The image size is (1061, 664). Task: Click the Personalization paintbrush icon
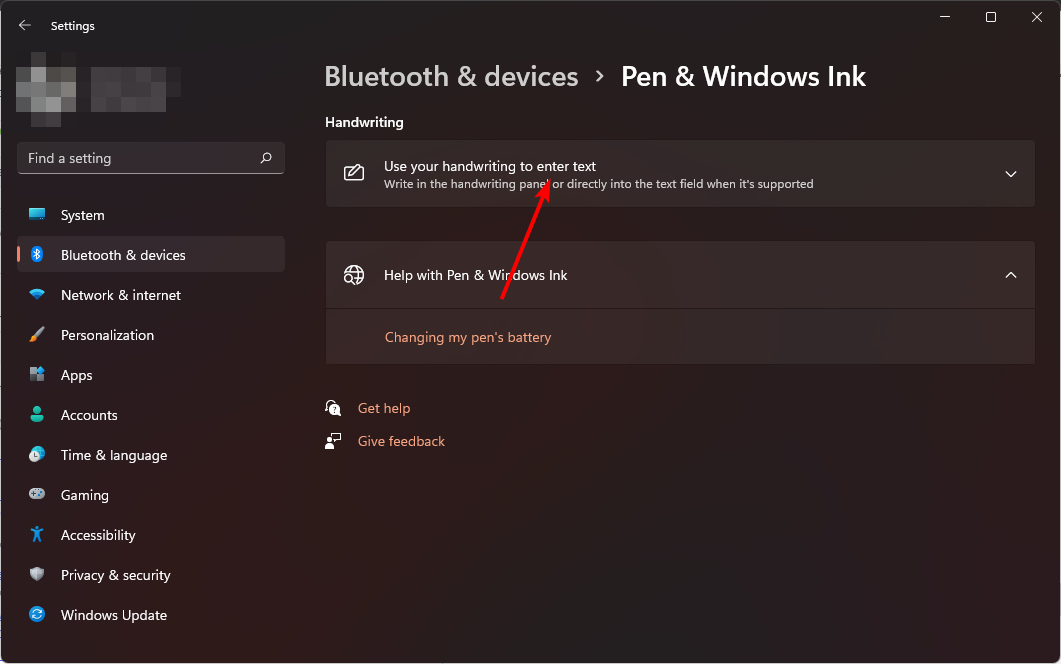[37, 335]
